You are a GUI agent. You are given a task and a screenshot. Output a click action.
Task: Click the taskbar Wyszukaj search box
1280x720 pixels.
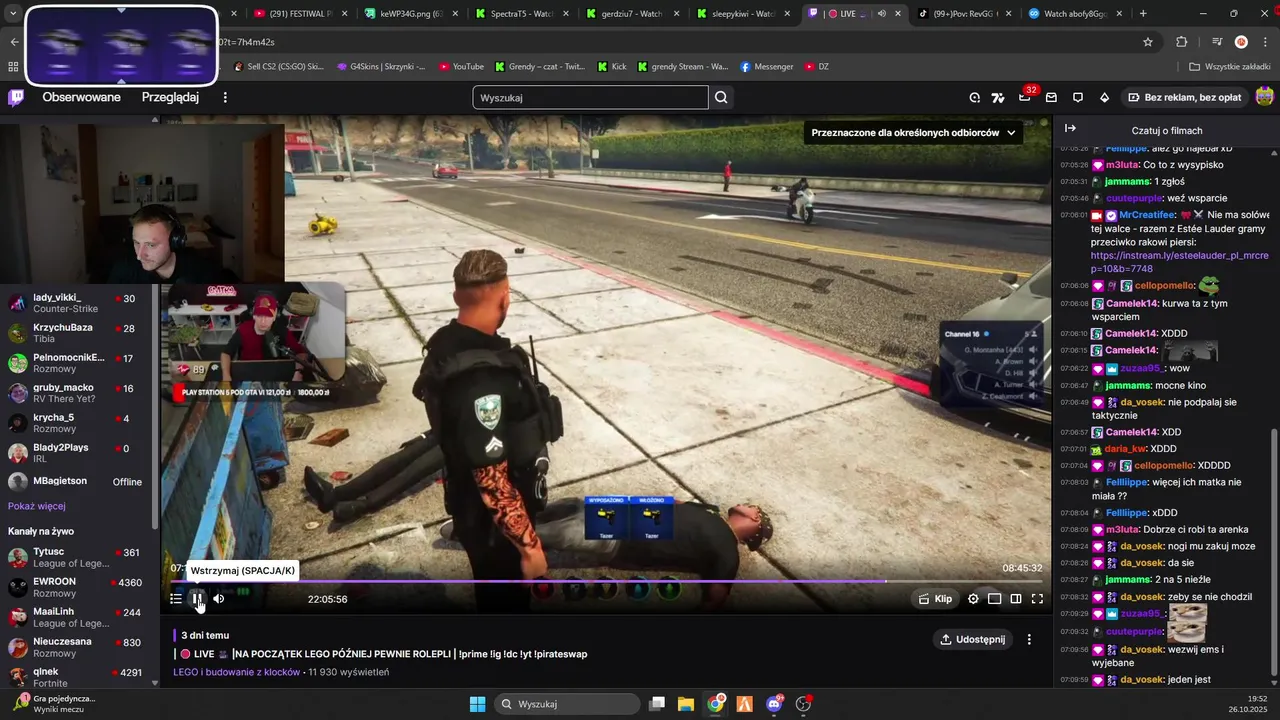pos(567,704)
